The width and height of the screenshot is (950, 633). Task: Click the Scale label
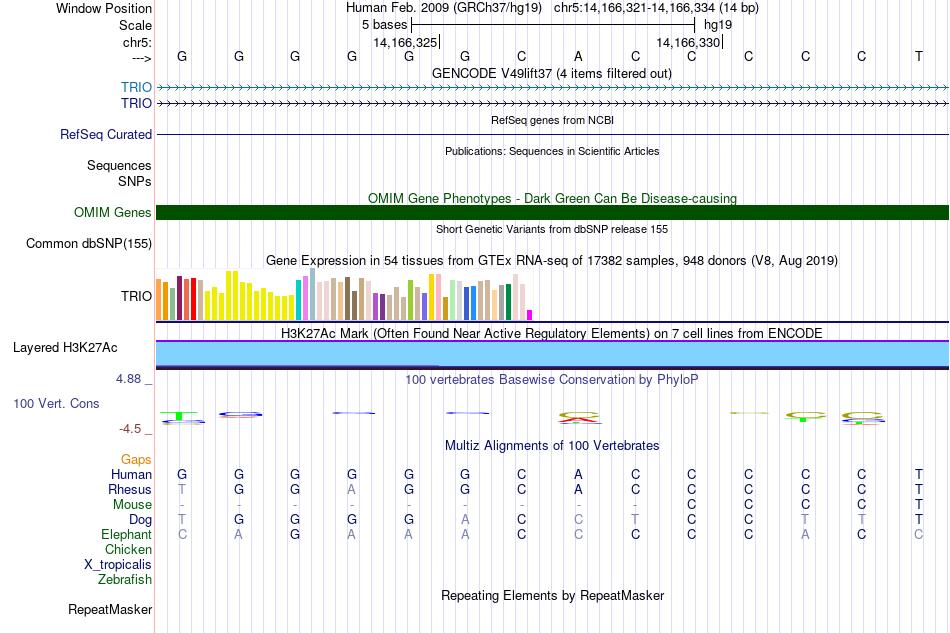136,25
